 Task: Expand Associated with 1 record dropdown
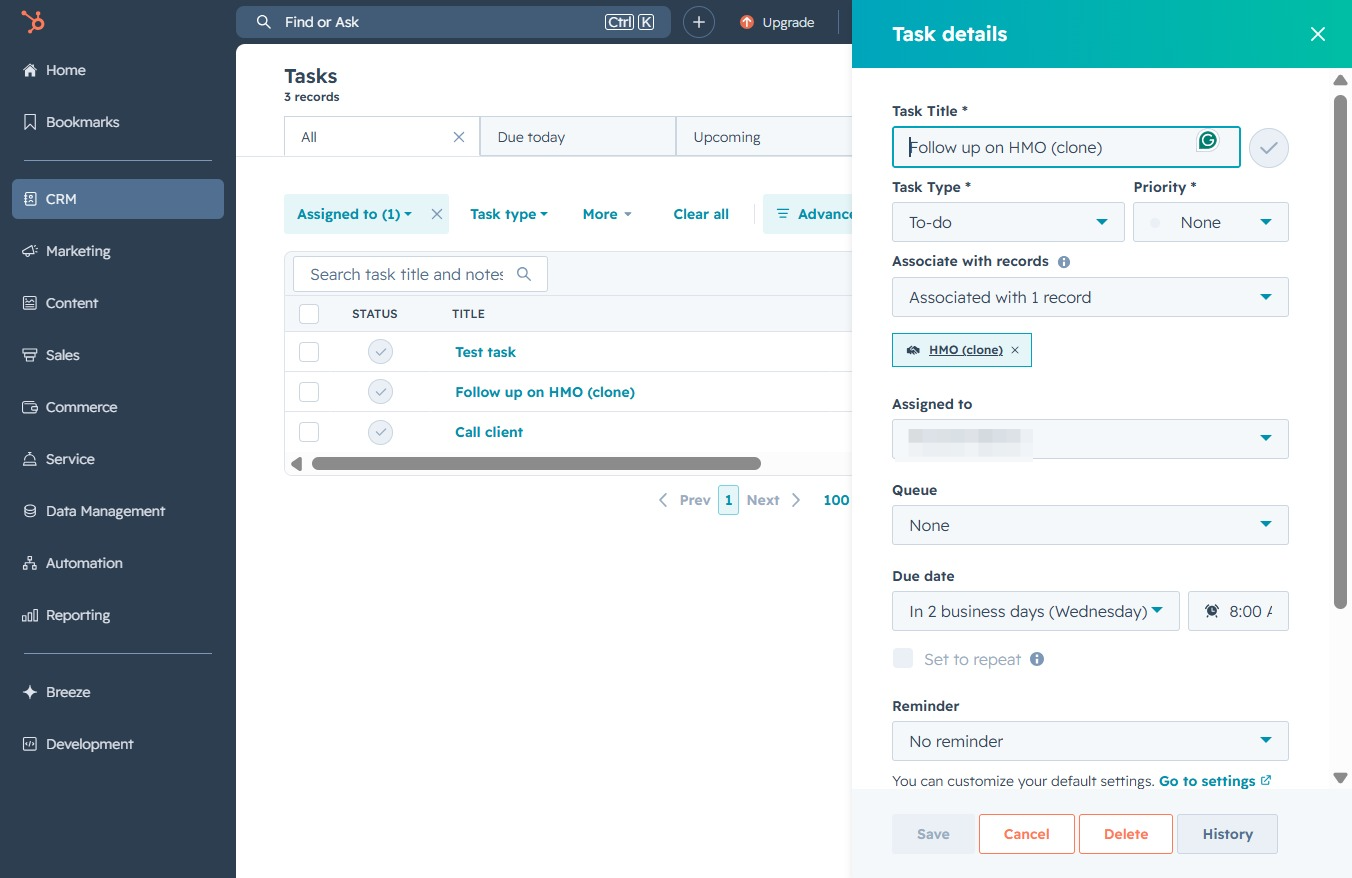1090,297
